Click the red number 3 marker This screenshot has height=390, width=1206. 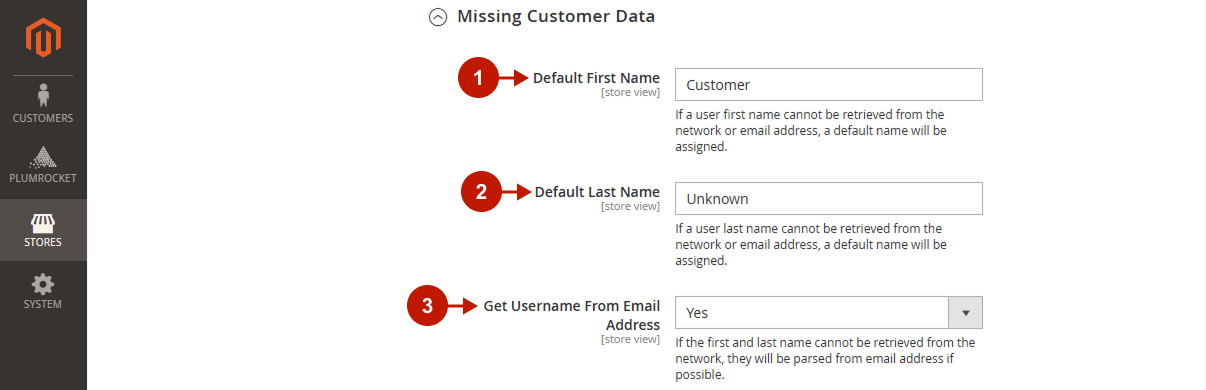(x=427, y=306)
